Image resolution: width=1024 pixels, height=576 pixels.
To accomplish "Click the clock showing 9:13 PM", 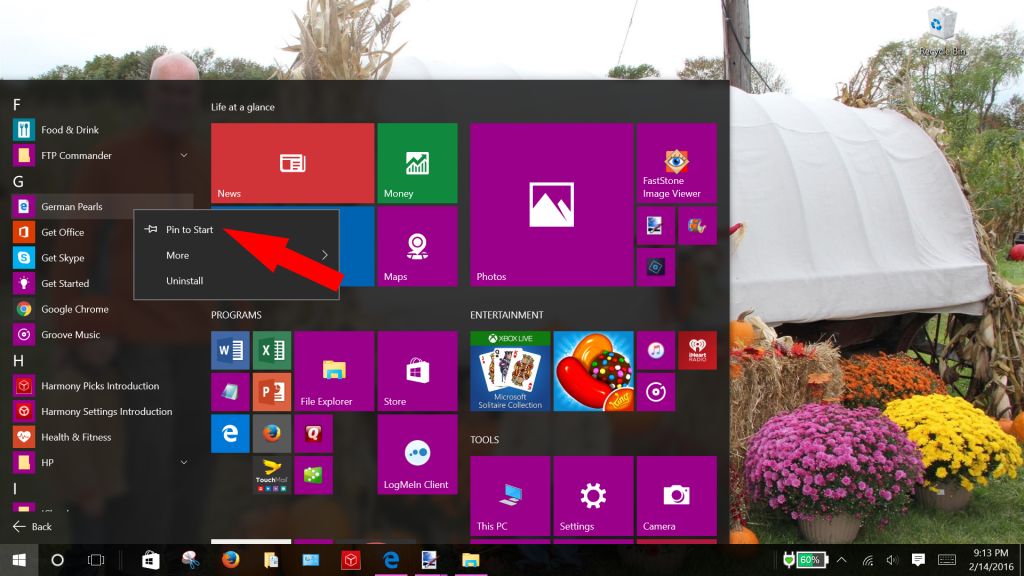I will coord(991,553).
